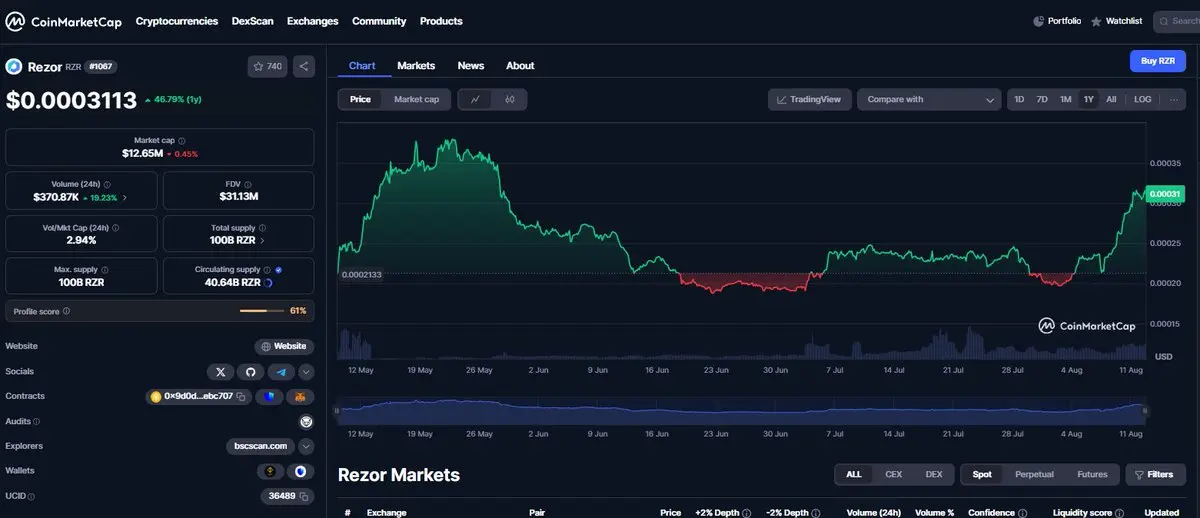Image resolution: width=1200 pixels, height=518 pixels.
Task: Select the candlestick chart style icon
Action: 510,99
